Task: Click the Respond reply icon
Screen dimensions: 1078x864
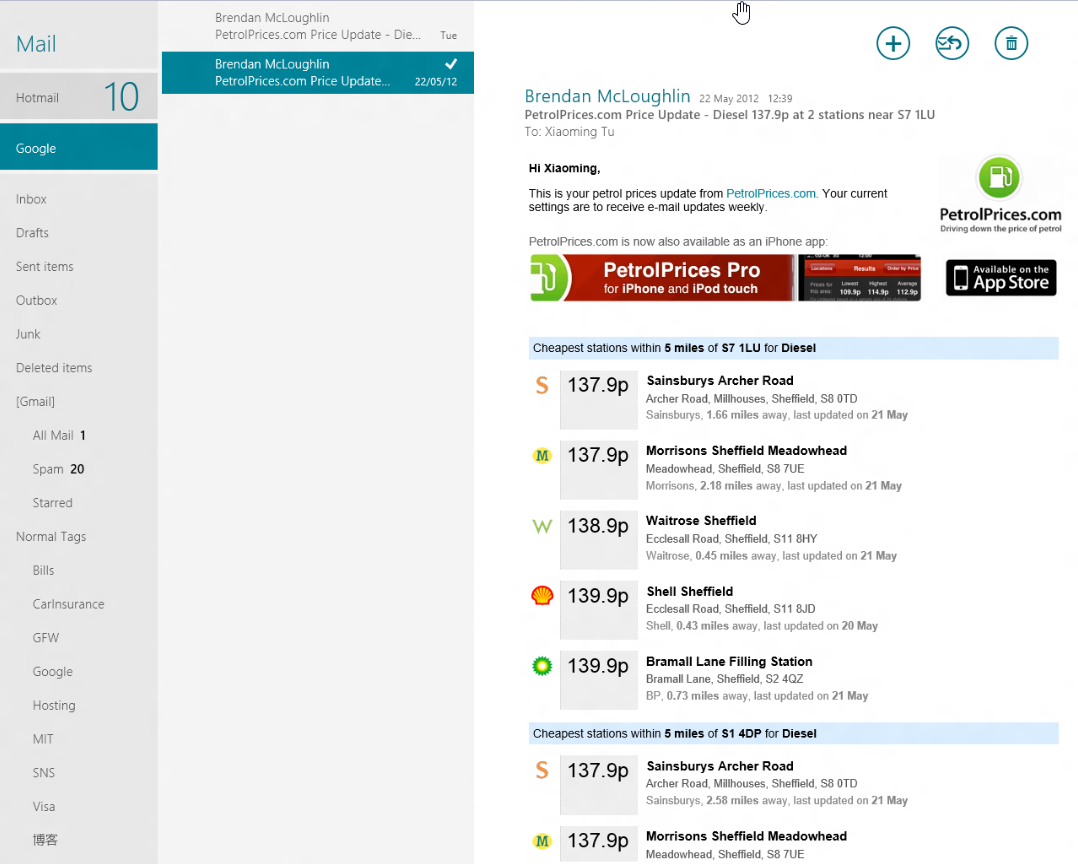Action: point(952,43)
